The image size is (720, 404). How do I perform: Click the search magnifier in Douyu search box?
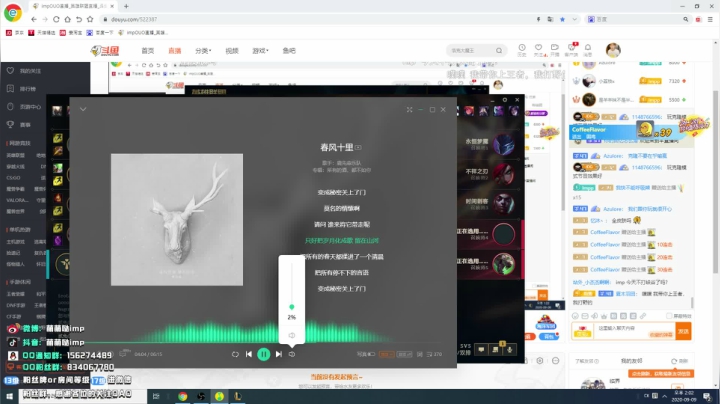(499, 50)
